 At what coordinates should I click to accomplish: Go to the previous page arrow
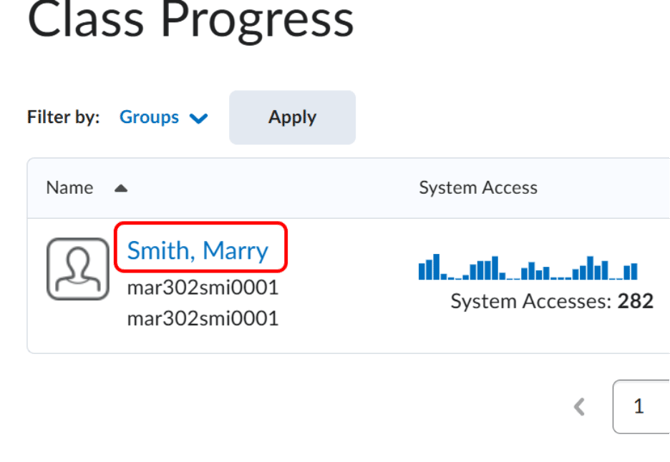579,406
